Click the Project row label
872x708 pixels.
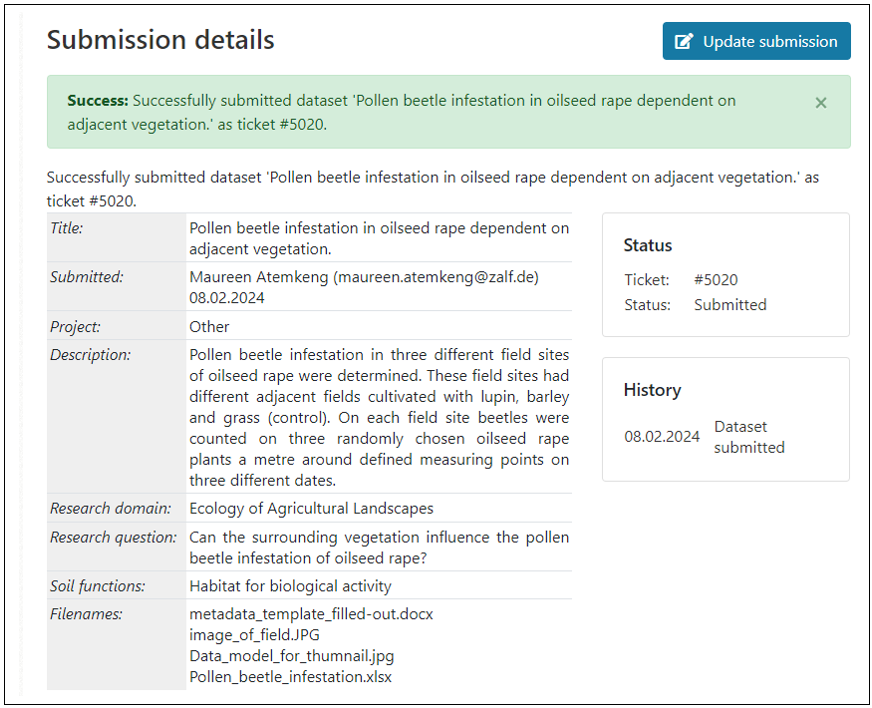(76, 326)
